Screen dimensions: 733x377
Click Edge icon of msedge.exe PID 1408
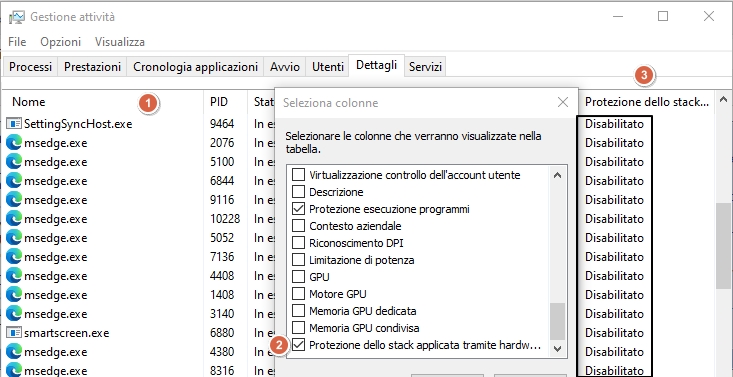[14, 295]
